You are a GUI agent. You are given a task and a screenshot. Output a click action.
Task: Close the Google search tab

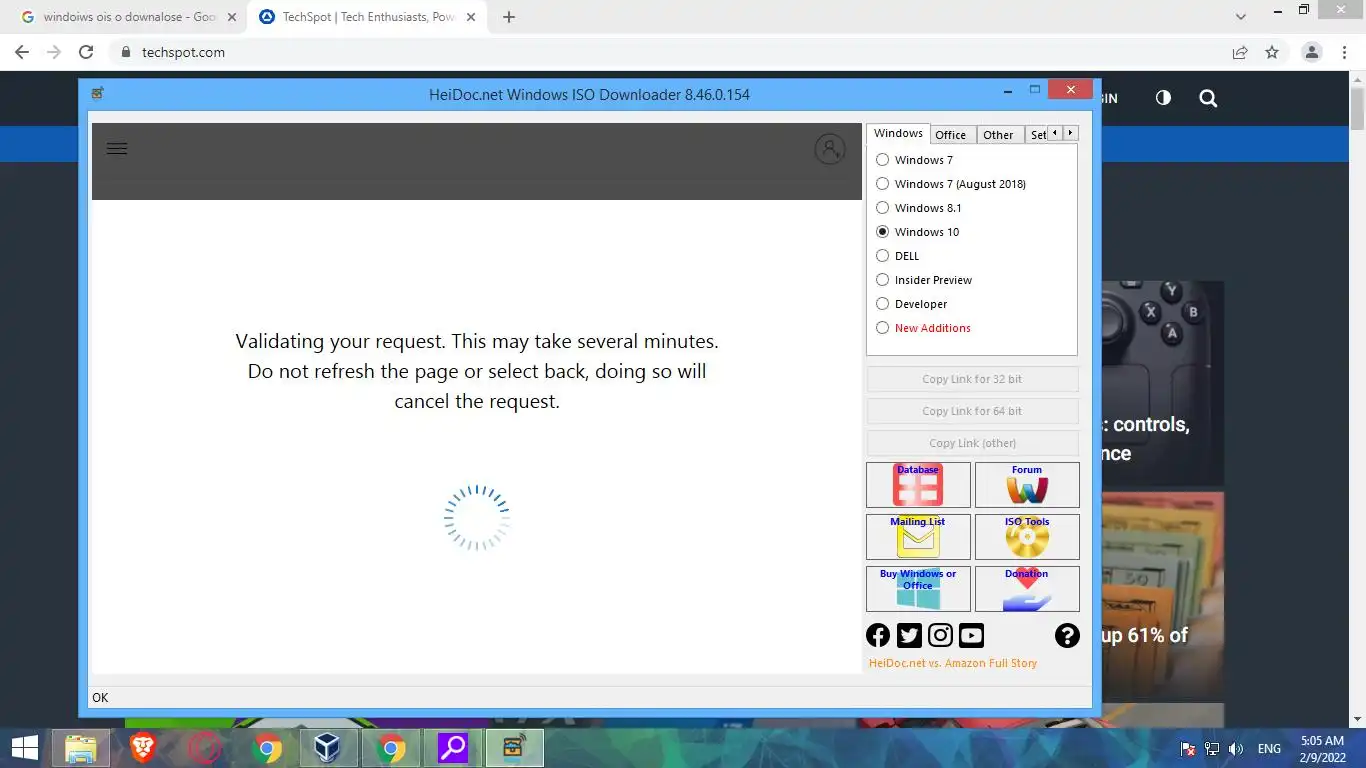(x=231, y=17)
